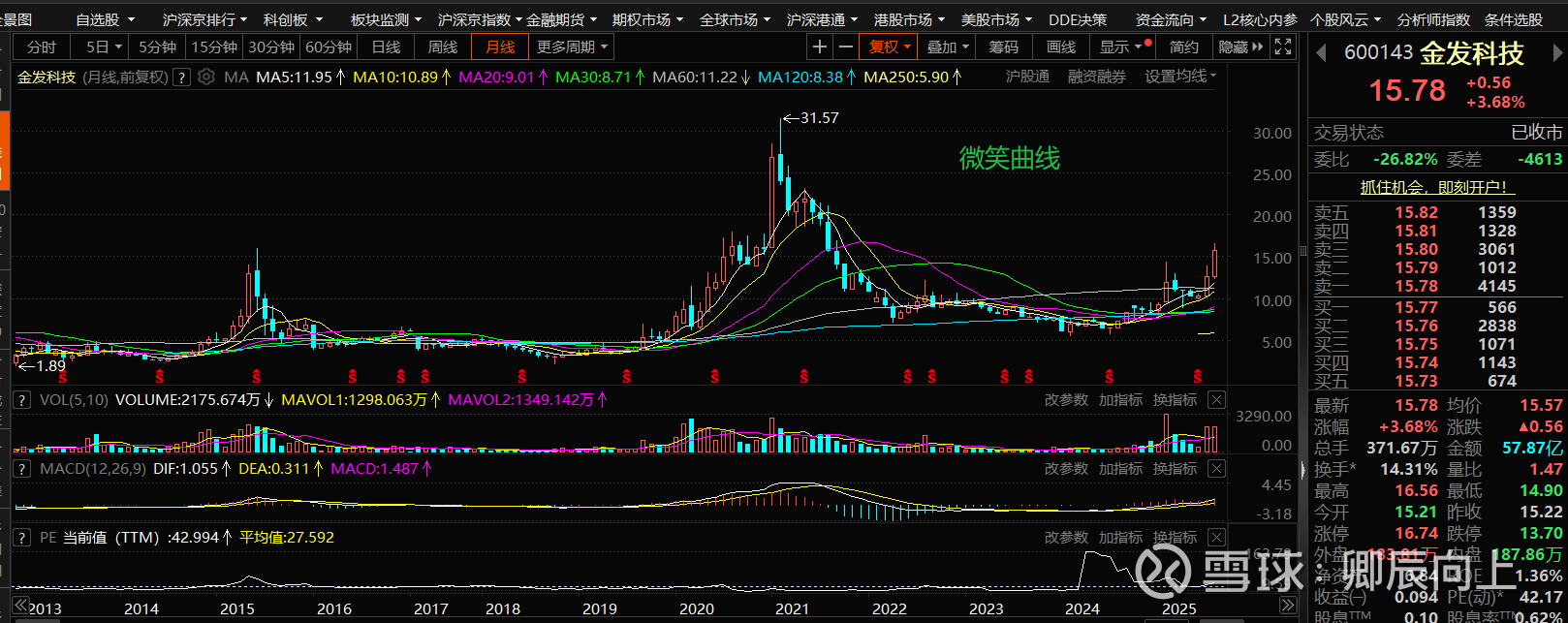
Task: Open the 显示 display dropdown
Action: pos(1121,47)
